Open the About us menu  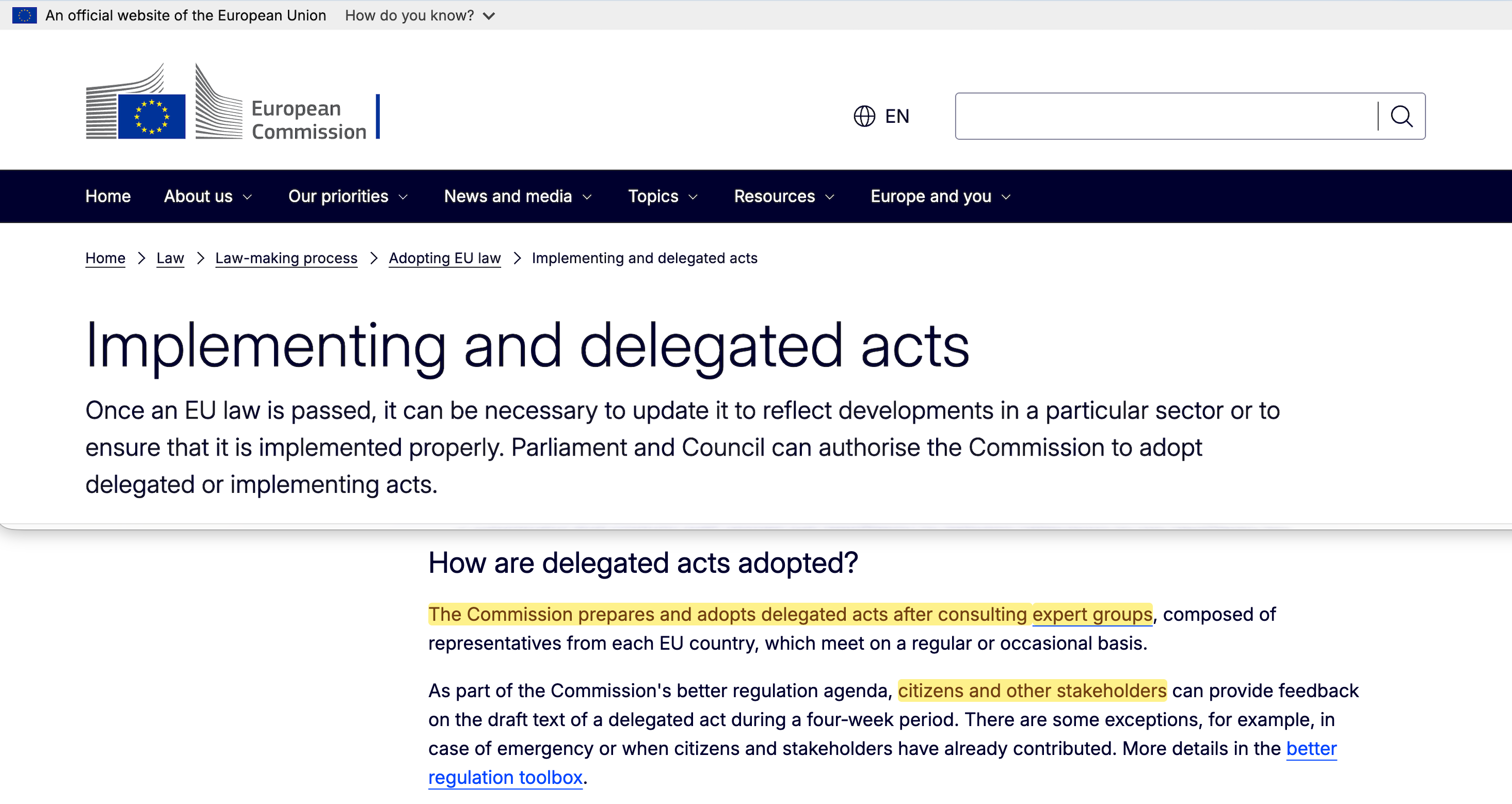click(x=208, y=196)
